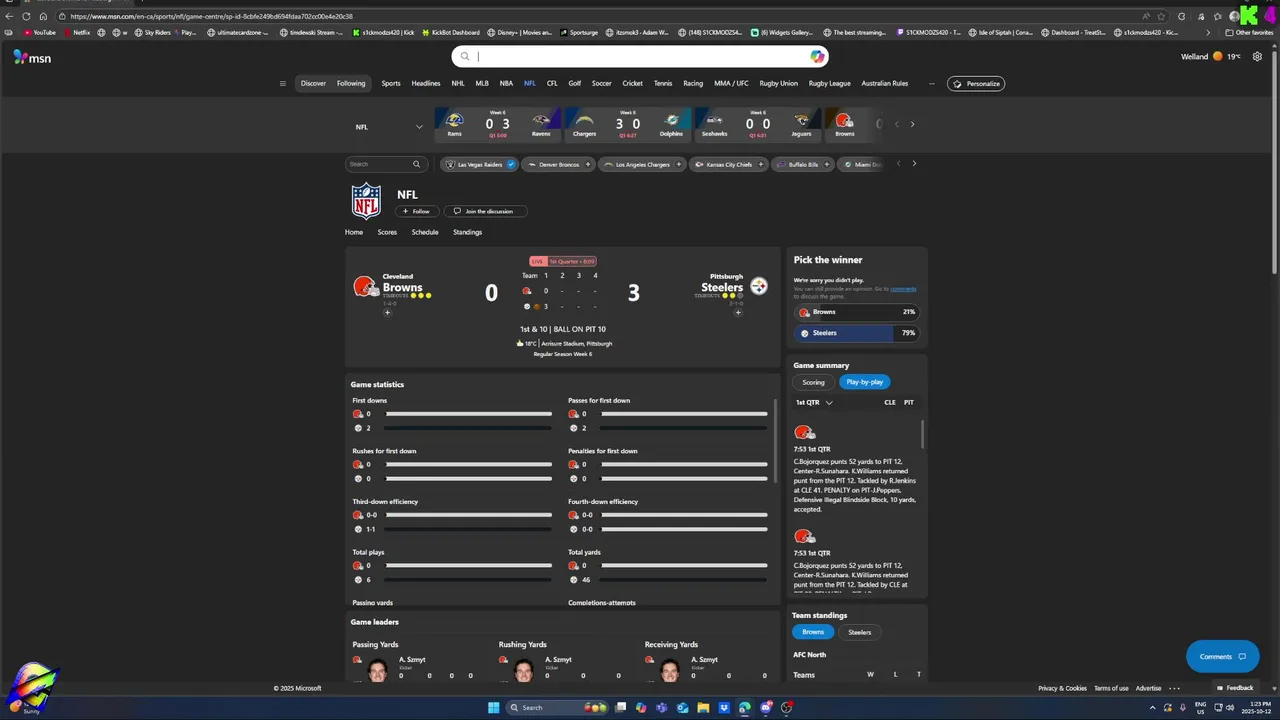Select Play-by-play summary view

[864, 382]
